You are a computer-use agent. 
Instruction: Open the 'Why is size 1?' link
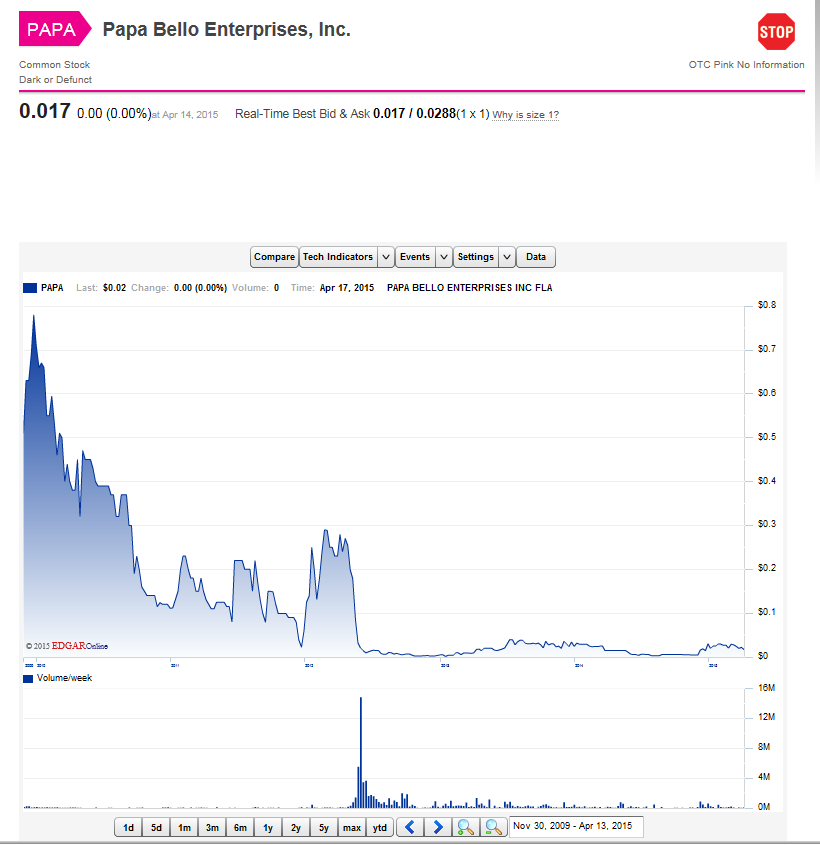tap(526, 115)
